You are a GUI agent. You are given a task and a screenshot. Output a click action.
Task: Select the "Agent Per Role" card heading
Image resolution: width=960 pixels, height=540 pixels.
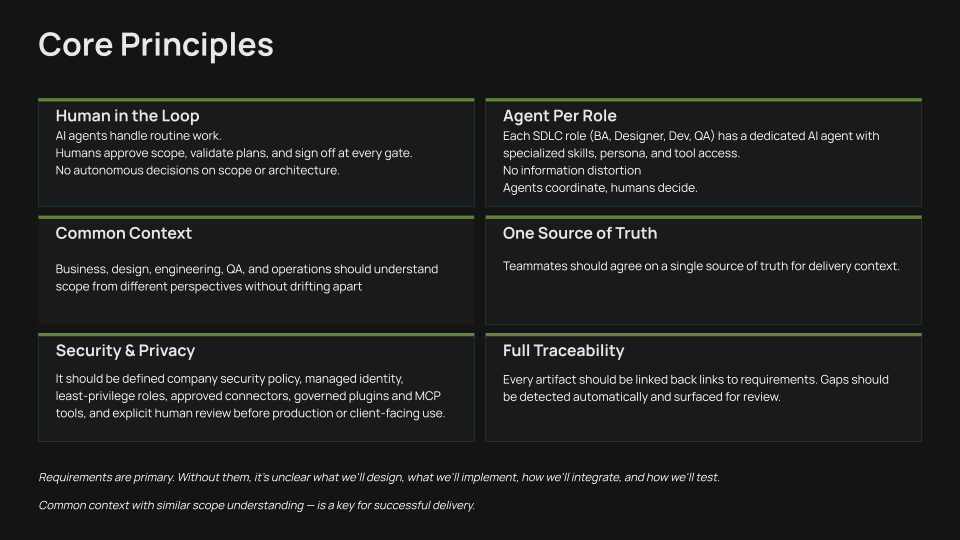pyautogui.click(x=559, y=116)
